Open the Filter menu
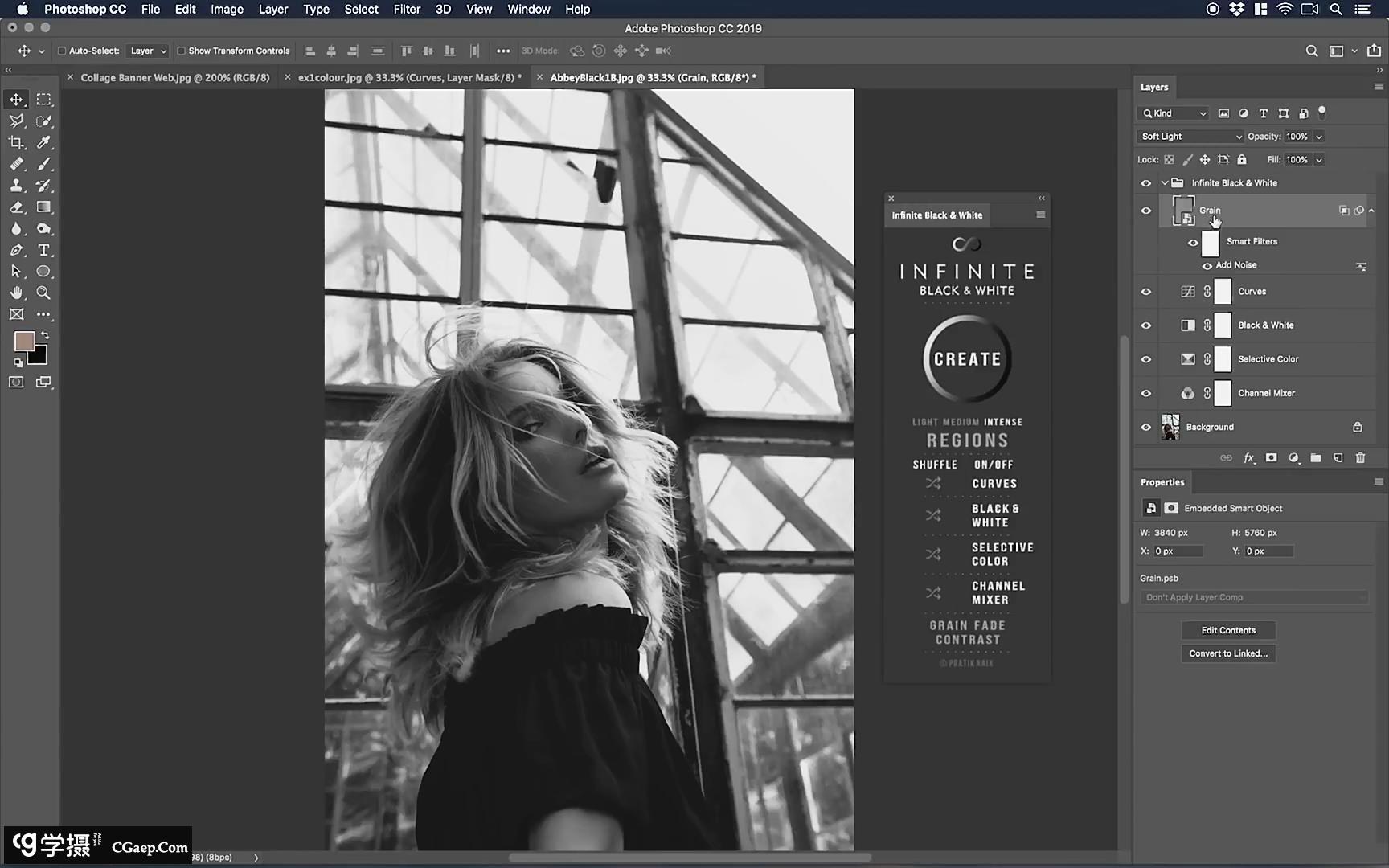1389x868 pixels. tap(407, 10)
